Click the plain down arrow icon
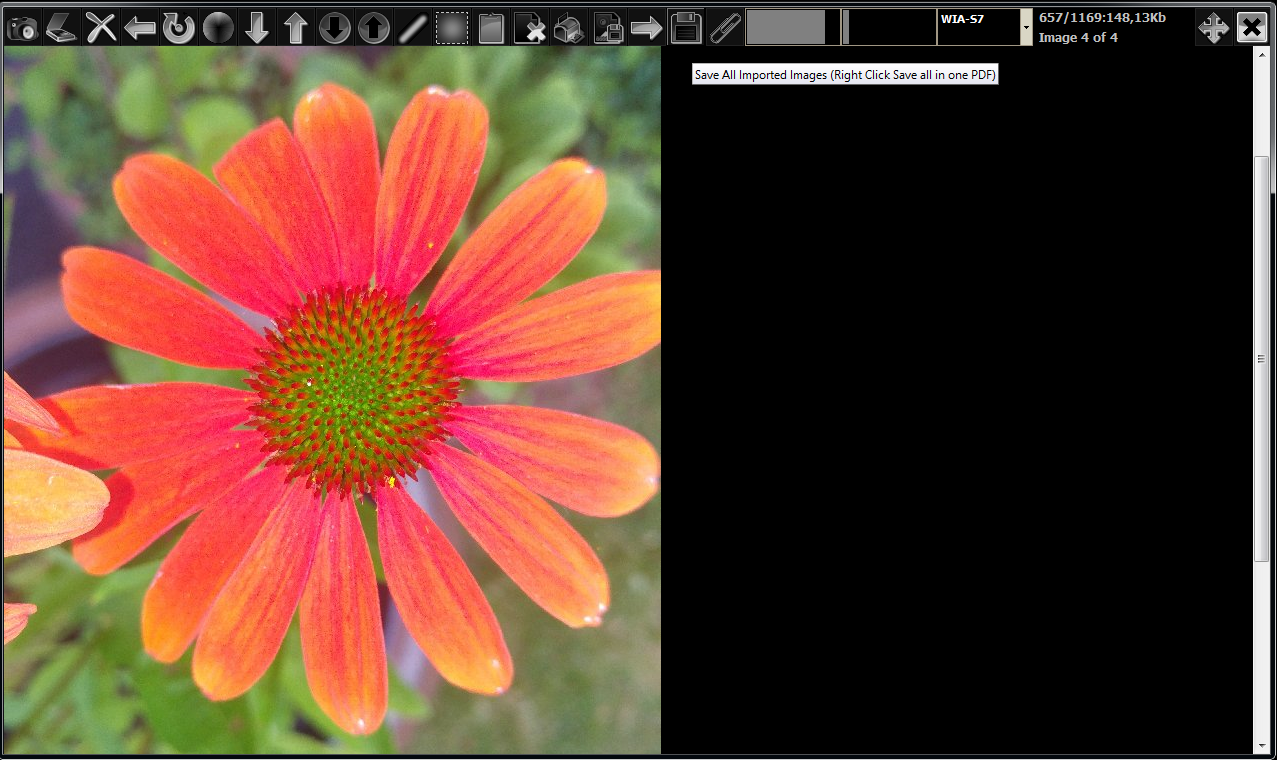Image resolution: width=1277 pixels, height=760 pixels. 257,28
